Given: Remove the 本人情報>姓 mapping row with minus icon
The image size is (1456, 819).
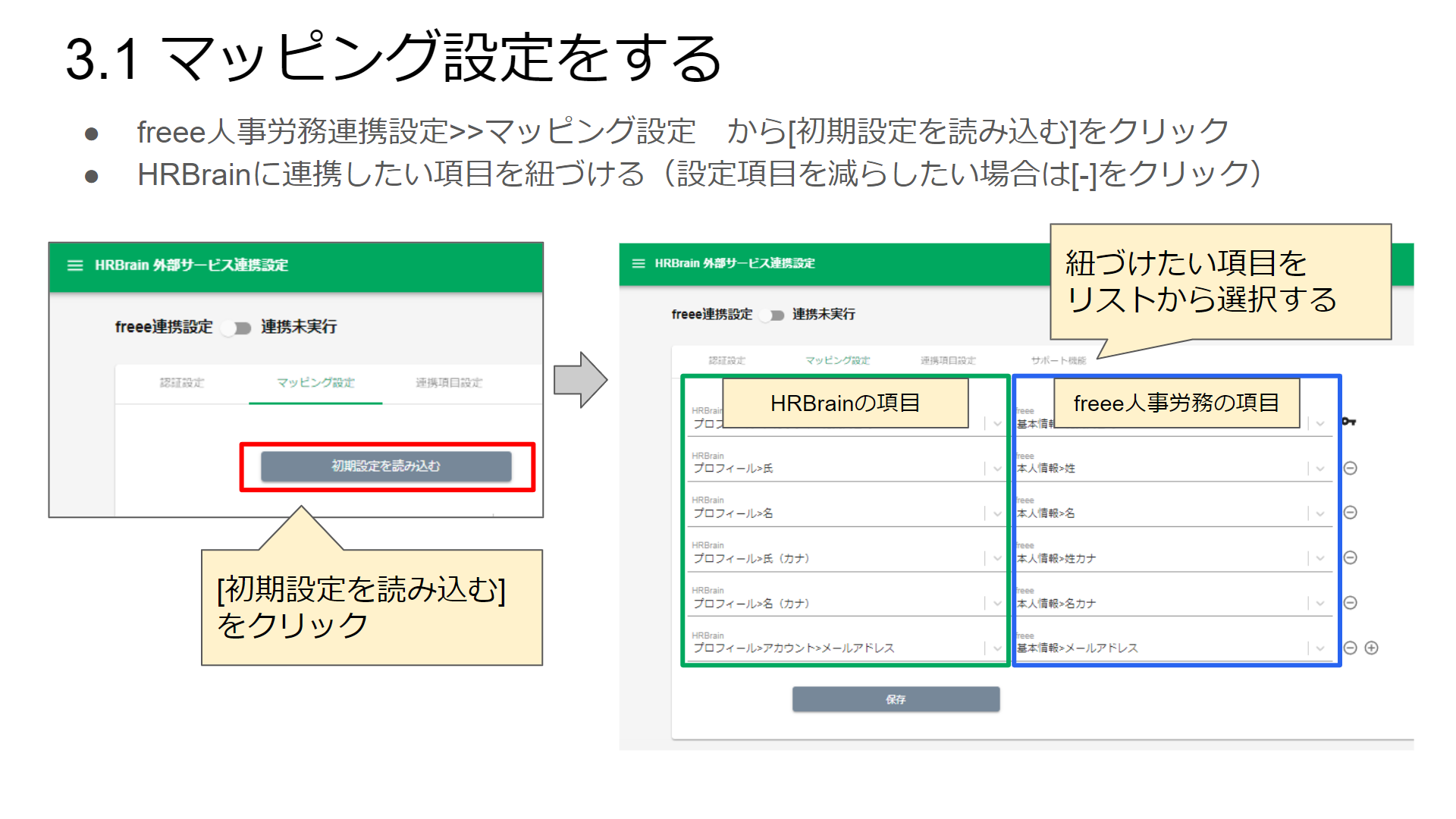Looking at the screenshot, I should [1350, 468].
